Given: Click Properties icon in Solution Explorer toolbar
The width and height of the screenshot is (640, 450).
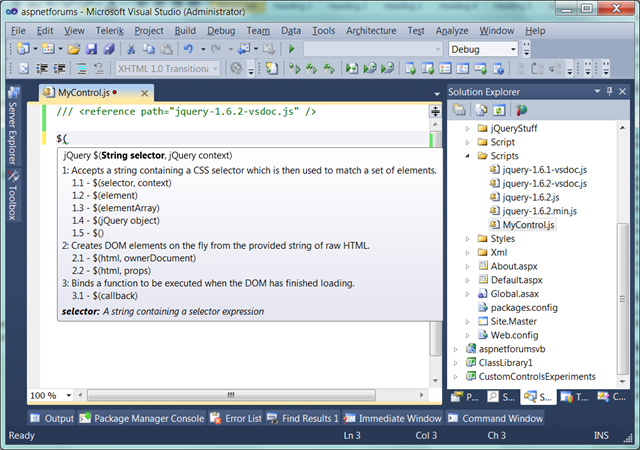Looking at the screenshot, I should point(458,110).
